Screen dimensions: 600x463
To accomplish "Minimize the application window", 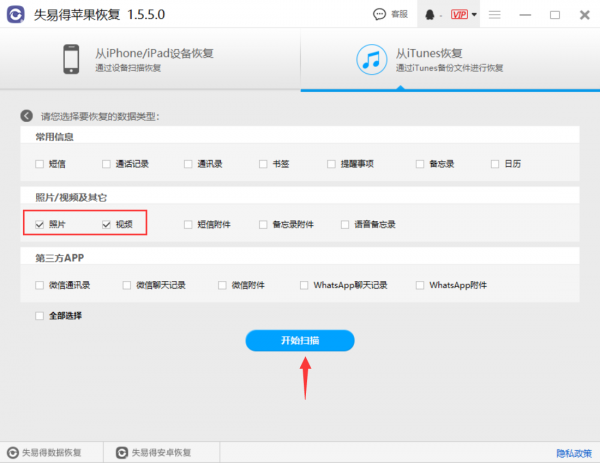I will (x=525, y=15).
